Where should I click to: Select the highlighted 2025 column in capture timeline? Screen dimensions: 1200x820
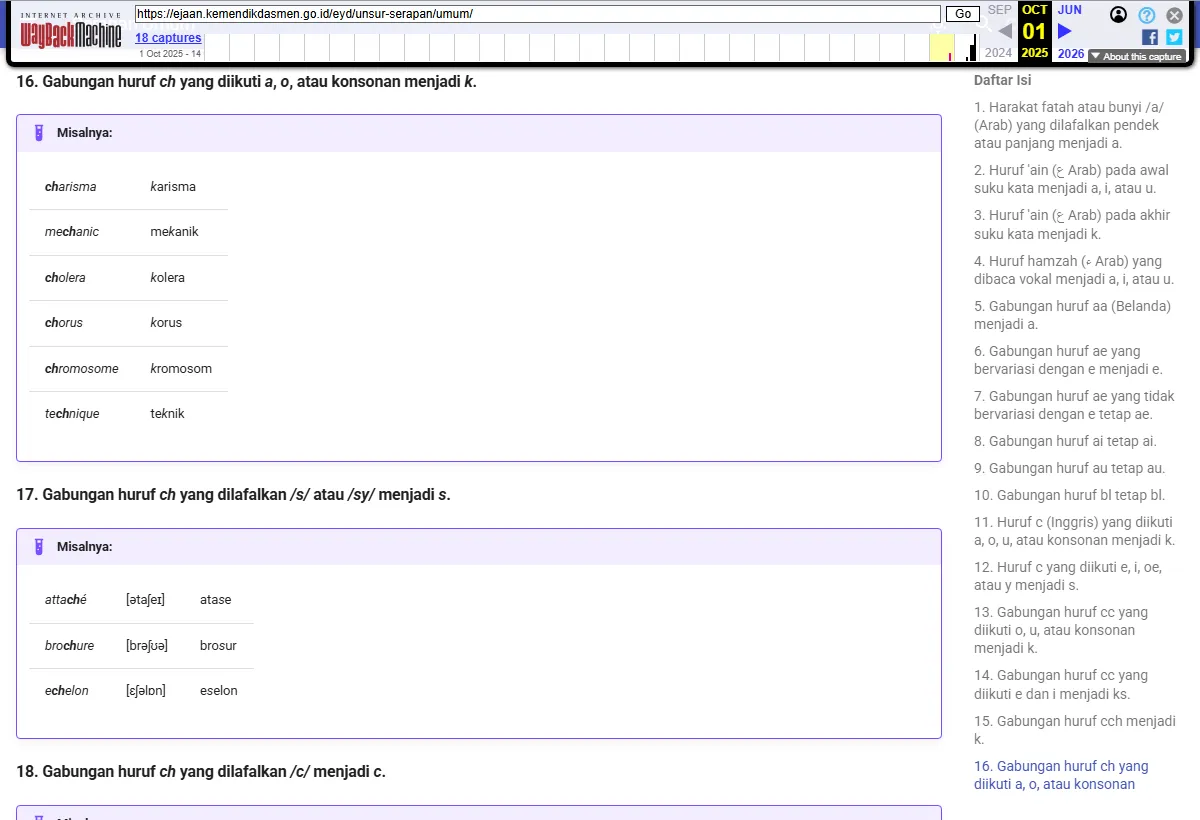(x=941, y=47)
